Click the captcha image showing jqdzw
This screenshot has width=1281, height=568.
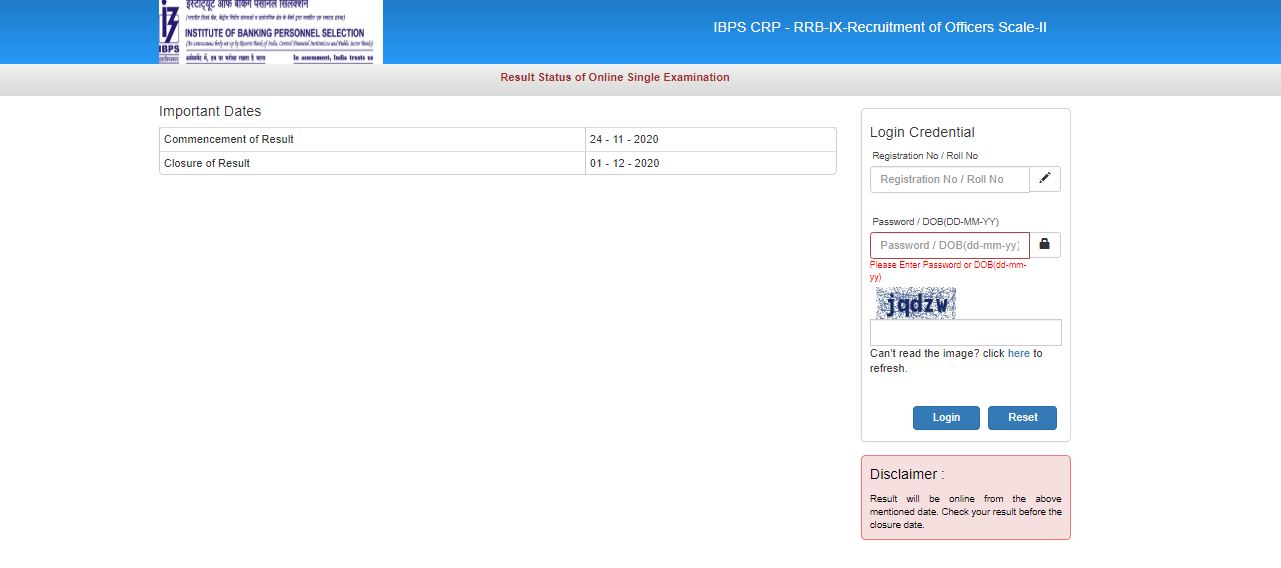pos(916,303)
